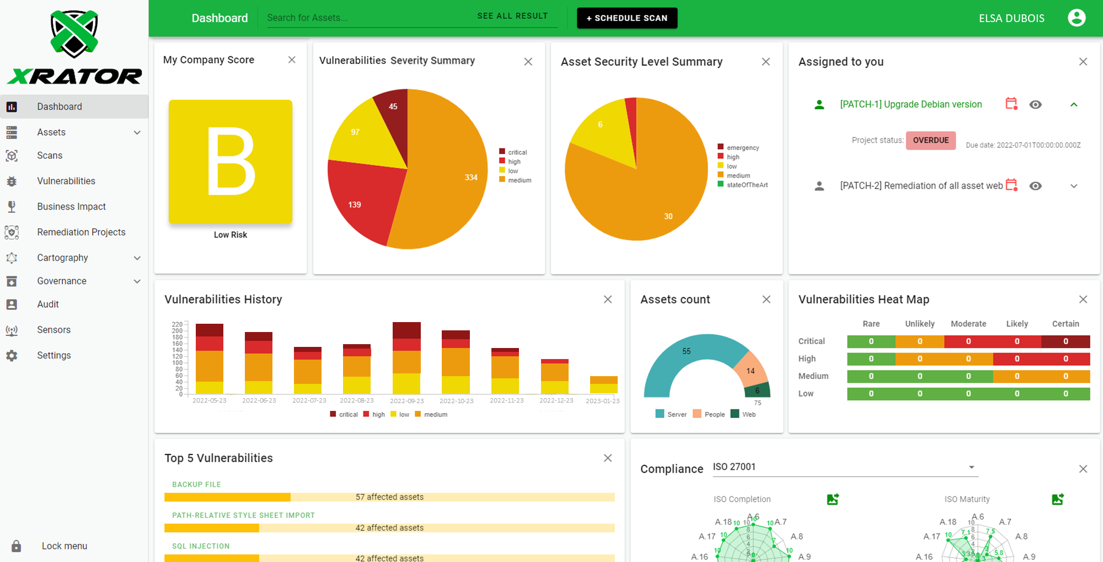Image resolution: width=1103 pixels, height=562 pixels.
Task: Click the Vulnerabilities bug icon
Action: (11, 181)
